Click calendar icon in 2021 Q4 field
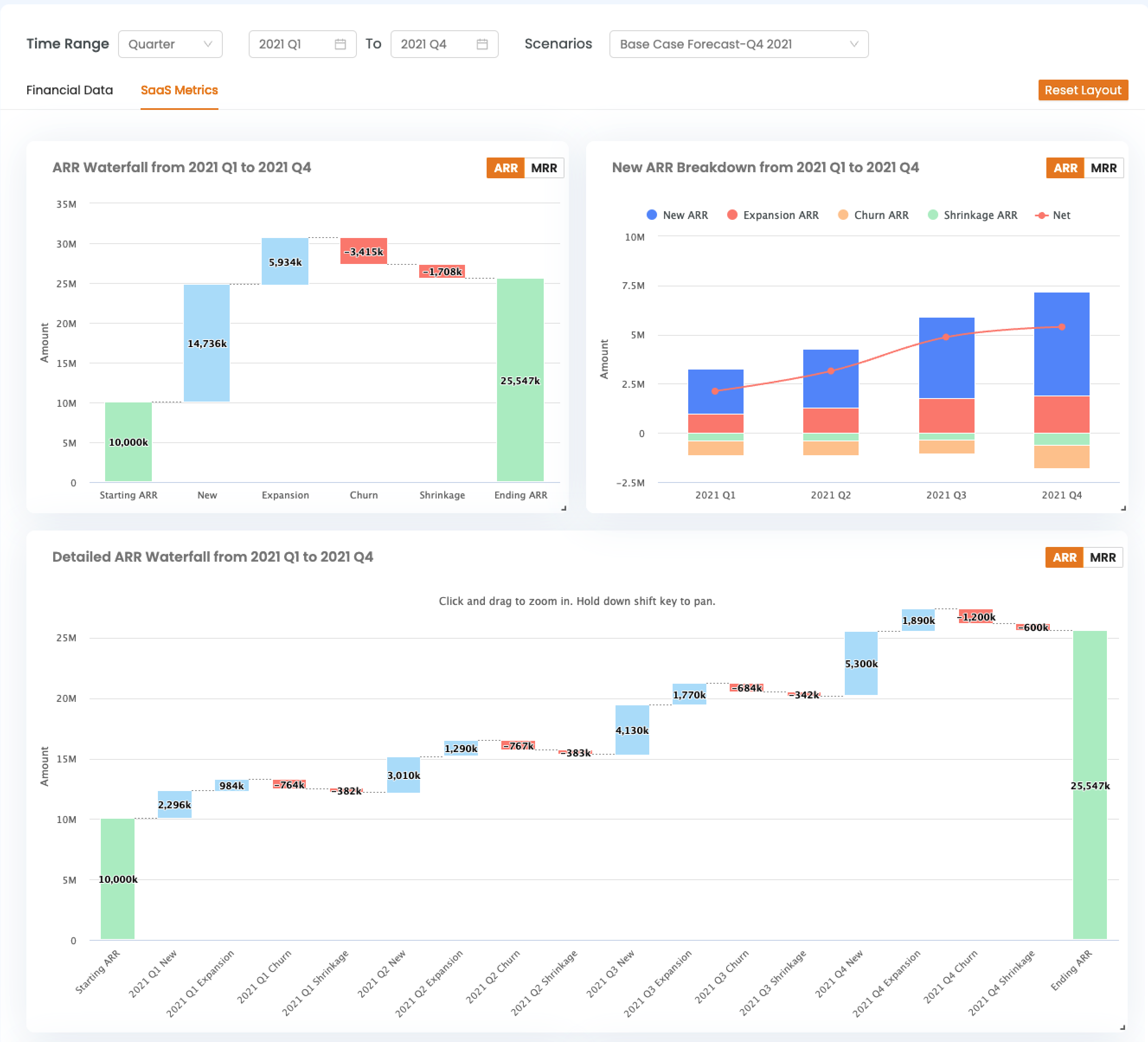1148x1042 pixels. coord(482,44)
